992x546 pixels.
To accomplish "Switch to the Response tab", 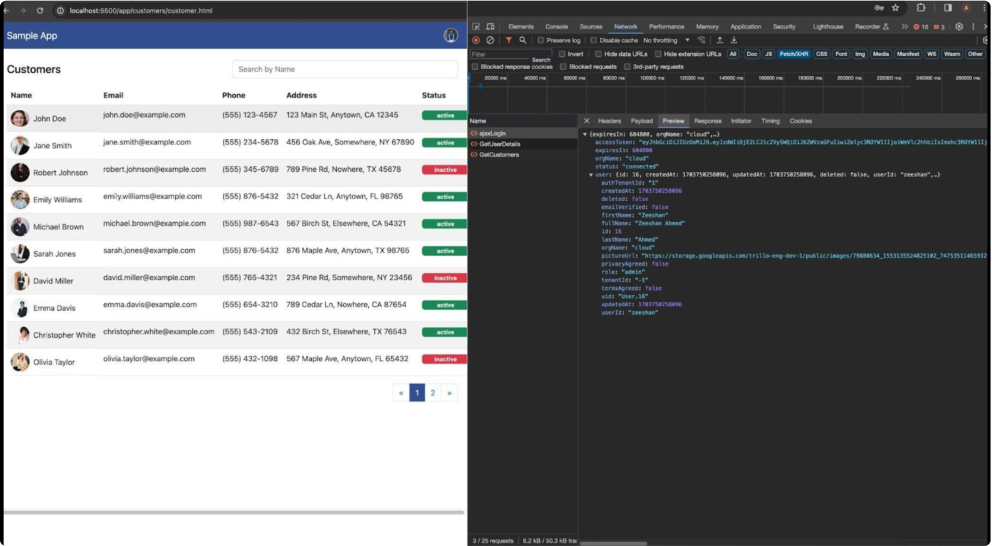I will (707, 121).
